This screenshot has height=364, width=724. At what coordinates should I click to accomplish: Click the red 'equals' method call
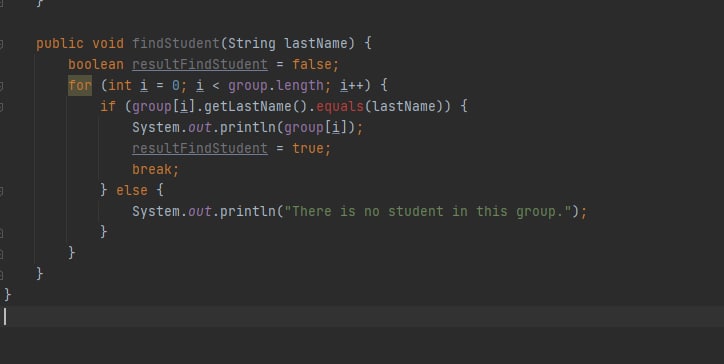coord(340,106)
